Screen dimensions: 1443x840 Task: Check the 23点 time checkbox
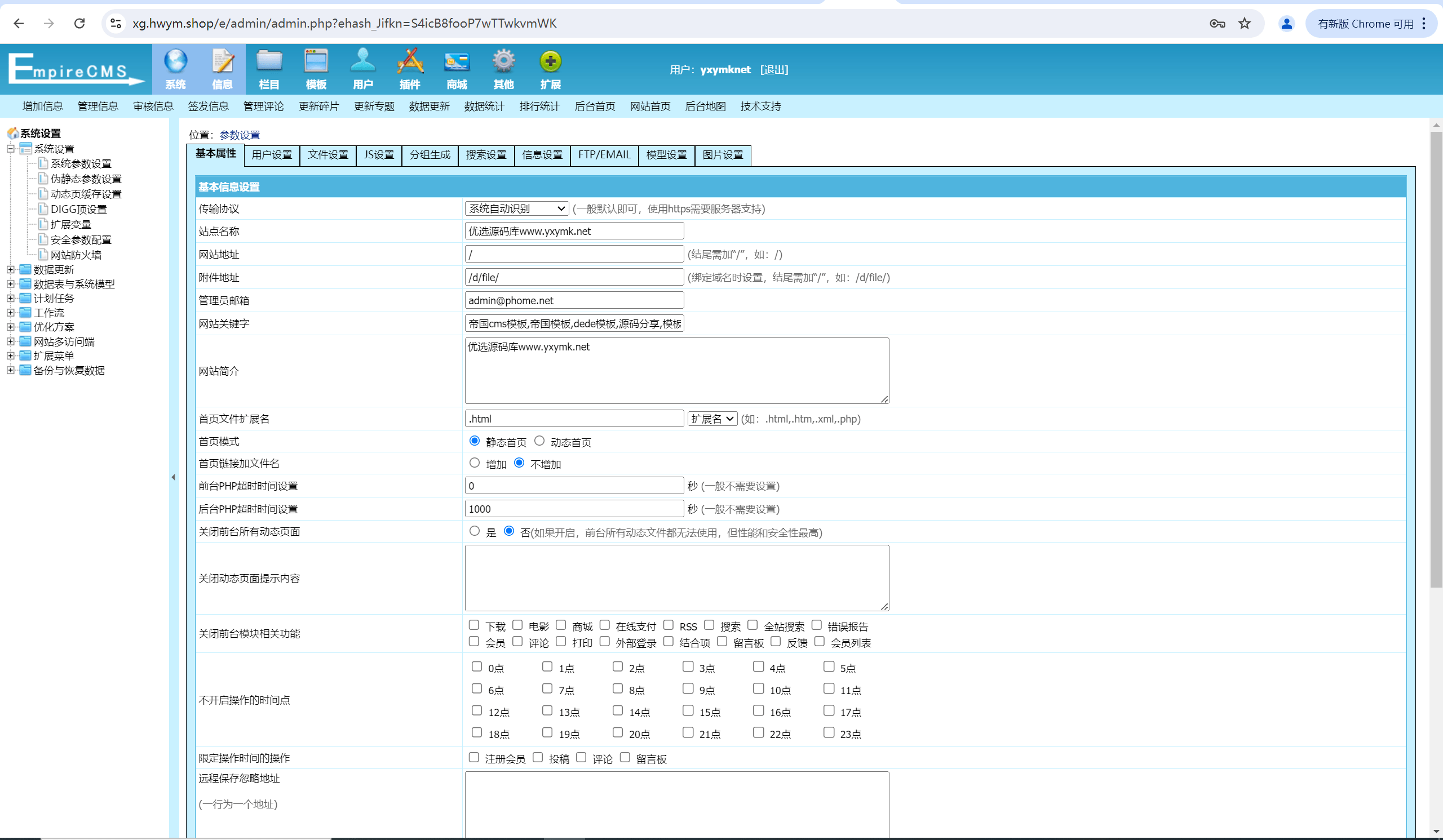[x=829, y=732]
